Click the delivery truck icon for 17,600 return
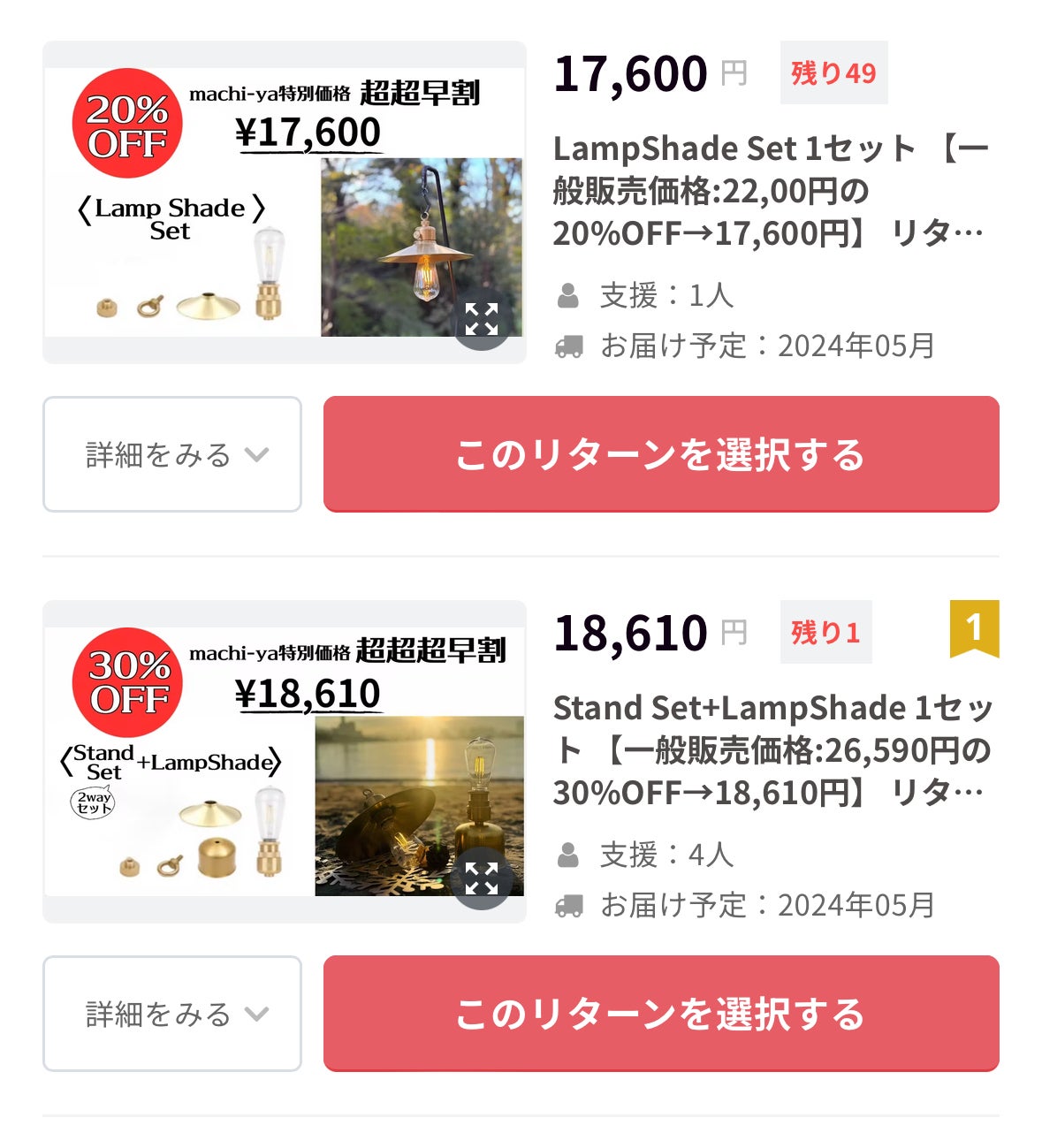The height and width of the screenshot is (1148, 1042). click(569, 346)
